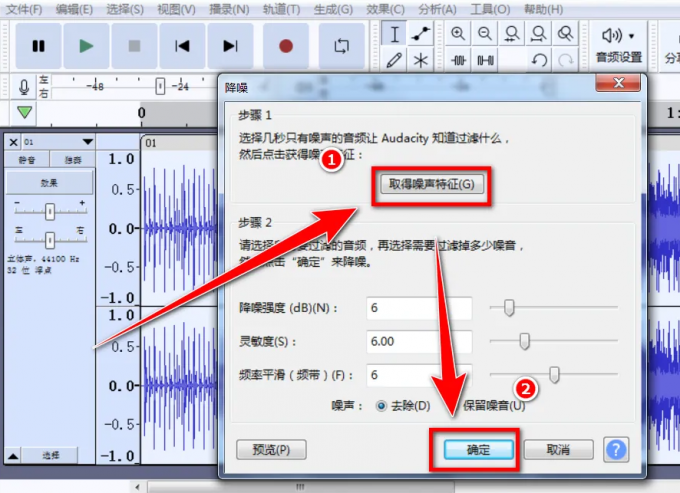Open the track 01 name dropdown menu

(58, 142)
